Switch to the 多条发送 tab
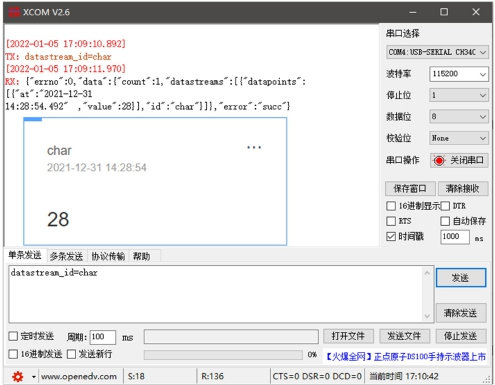This screenshot has width=495, height=385. point(66,256)
